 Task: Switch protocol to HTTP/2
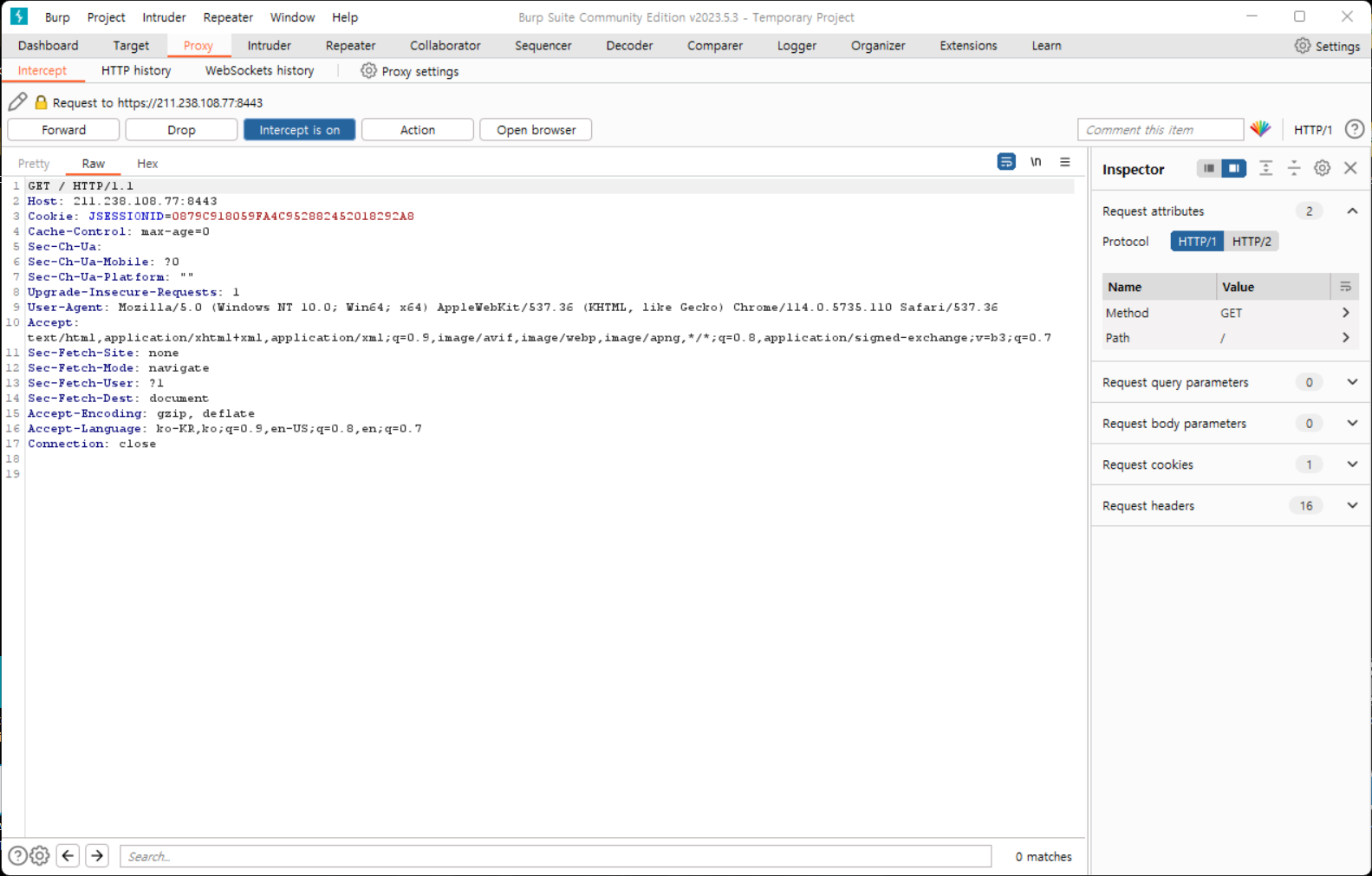[x=1251, y=242]
